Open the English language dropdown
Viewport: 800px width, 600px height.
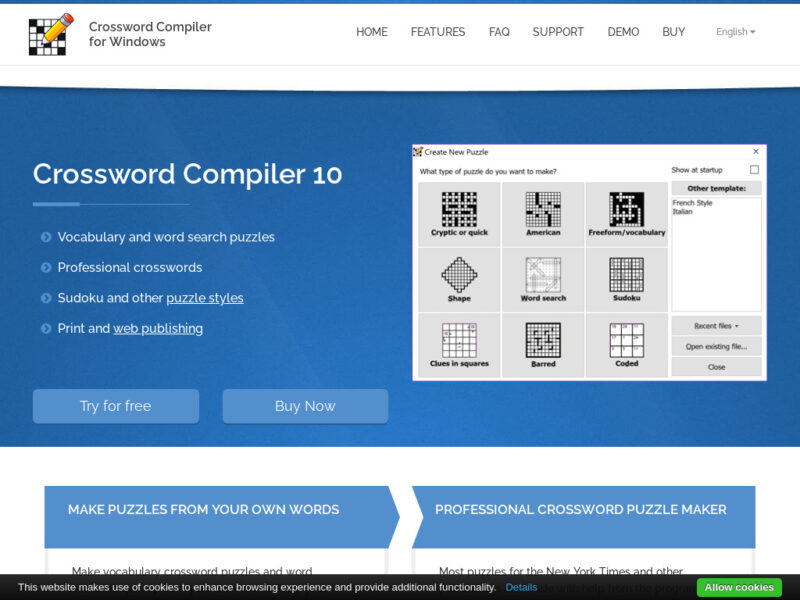point(735,32)
